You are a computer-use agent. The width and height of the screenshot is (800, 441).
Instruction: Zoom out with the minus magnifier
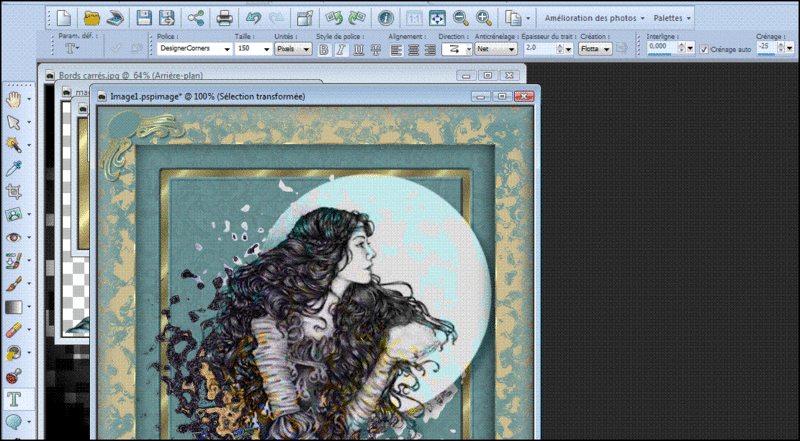[460, 18]
